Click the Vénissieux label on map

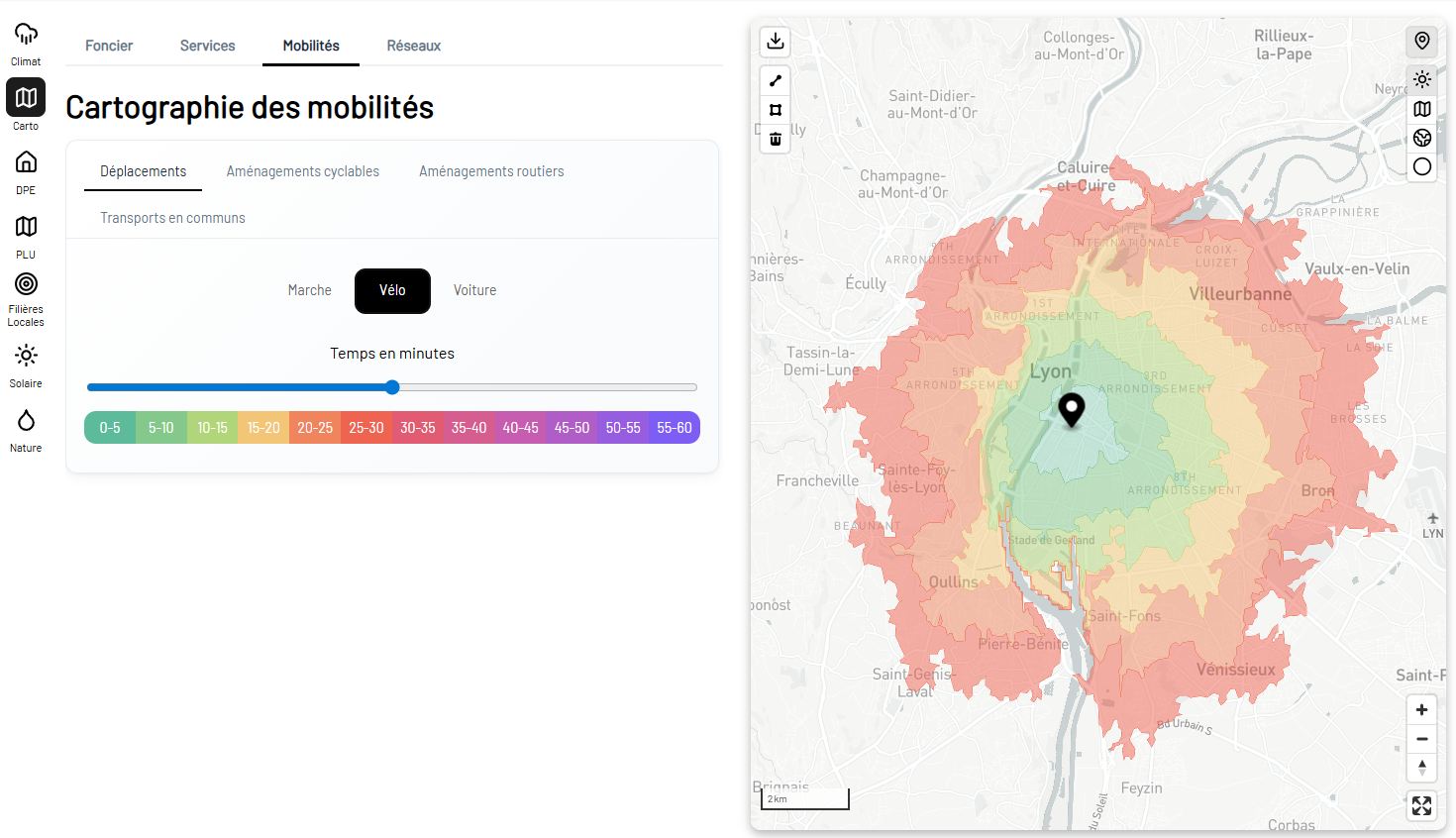(1235, 670)
